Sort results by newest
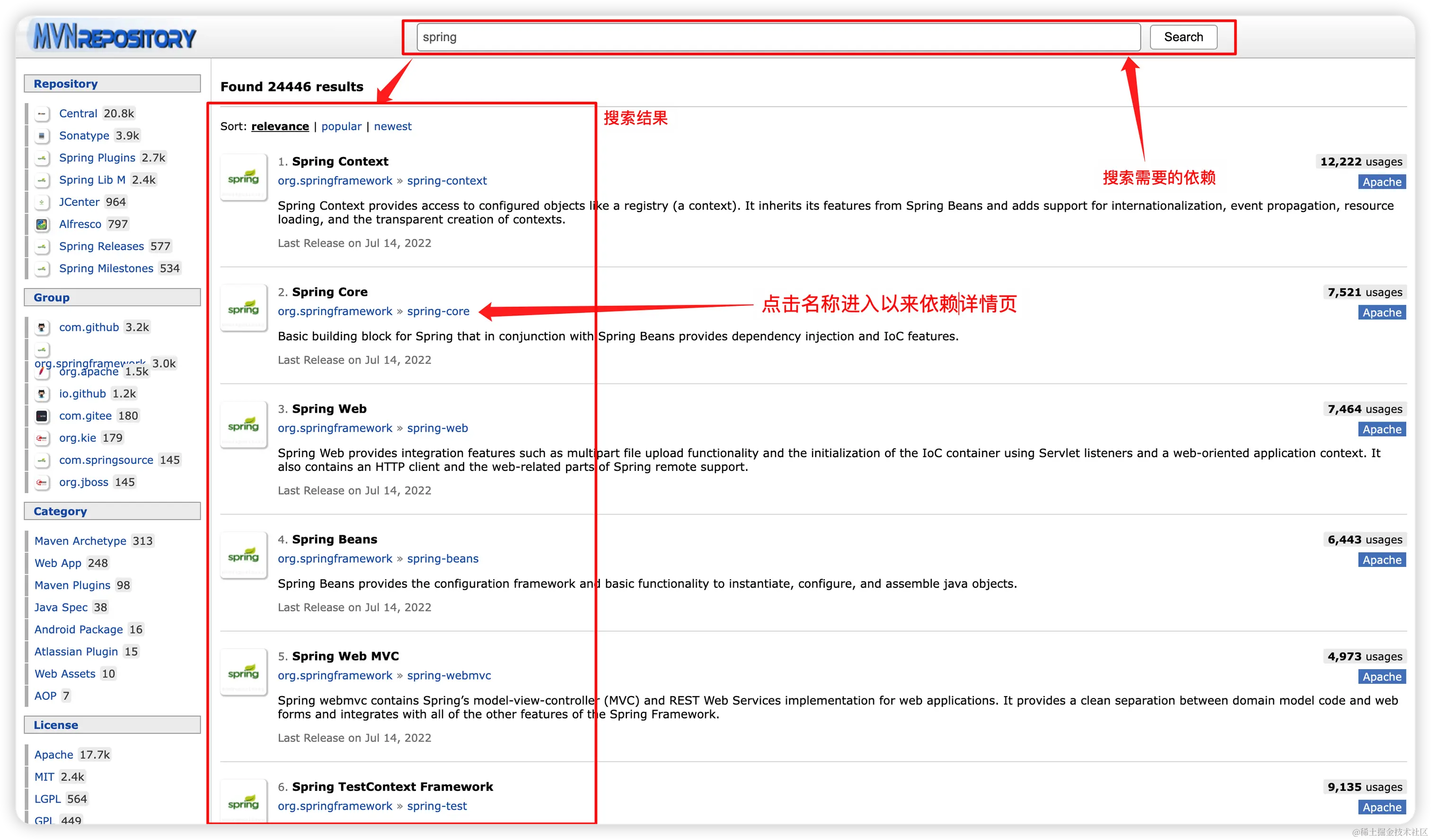 point(392,127)
